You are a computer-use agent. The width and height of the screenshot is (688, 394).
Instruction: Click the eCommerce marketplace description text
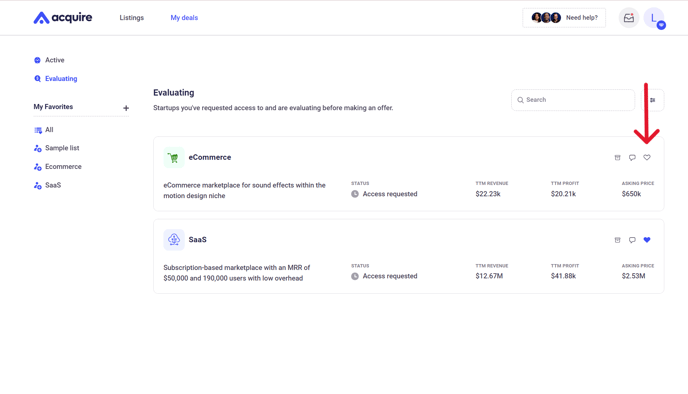(x=244, y=190)
